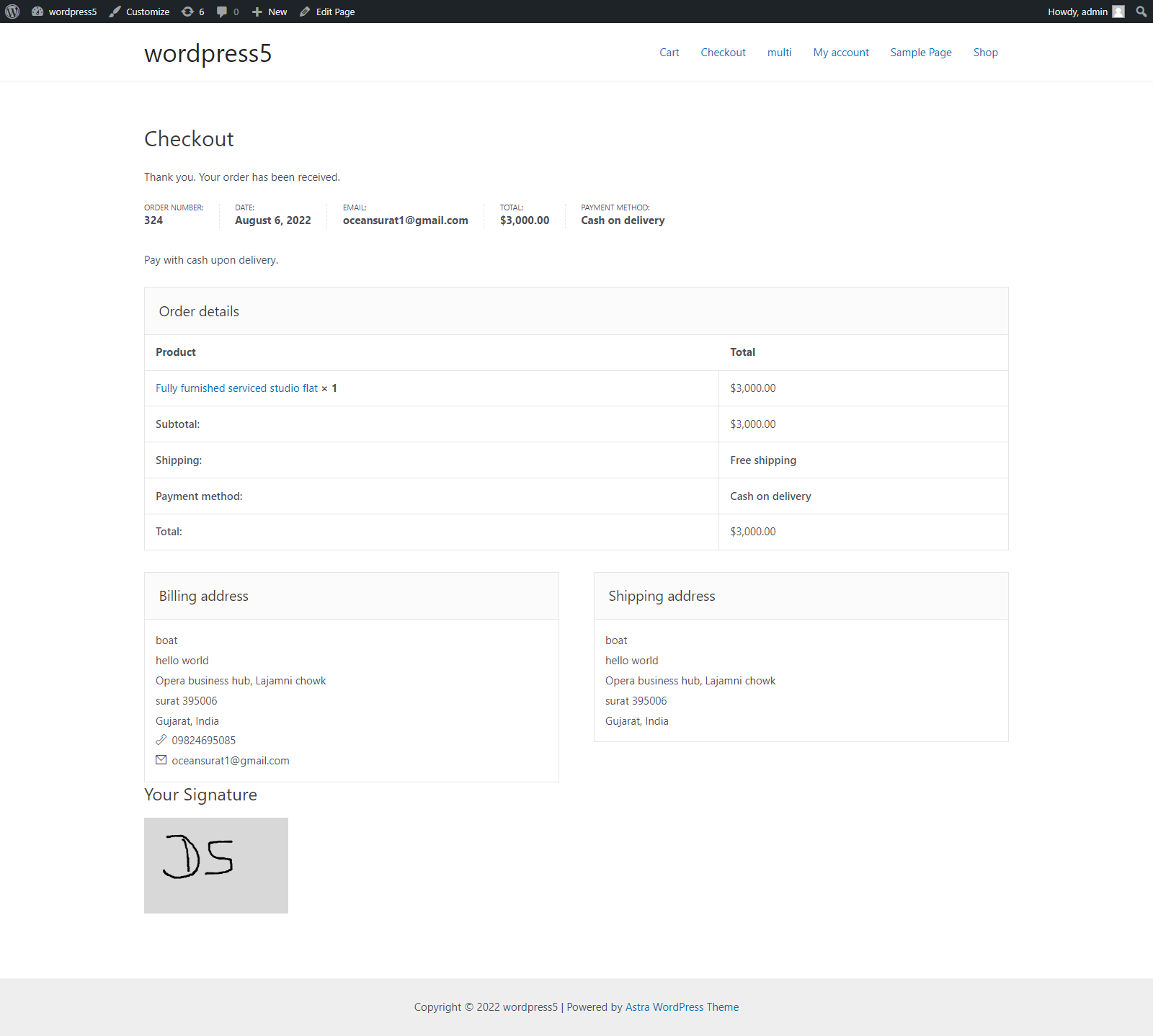Open the wordpress5 dashboard site link
This screenshot has width=1153, height=1036.
64,12
